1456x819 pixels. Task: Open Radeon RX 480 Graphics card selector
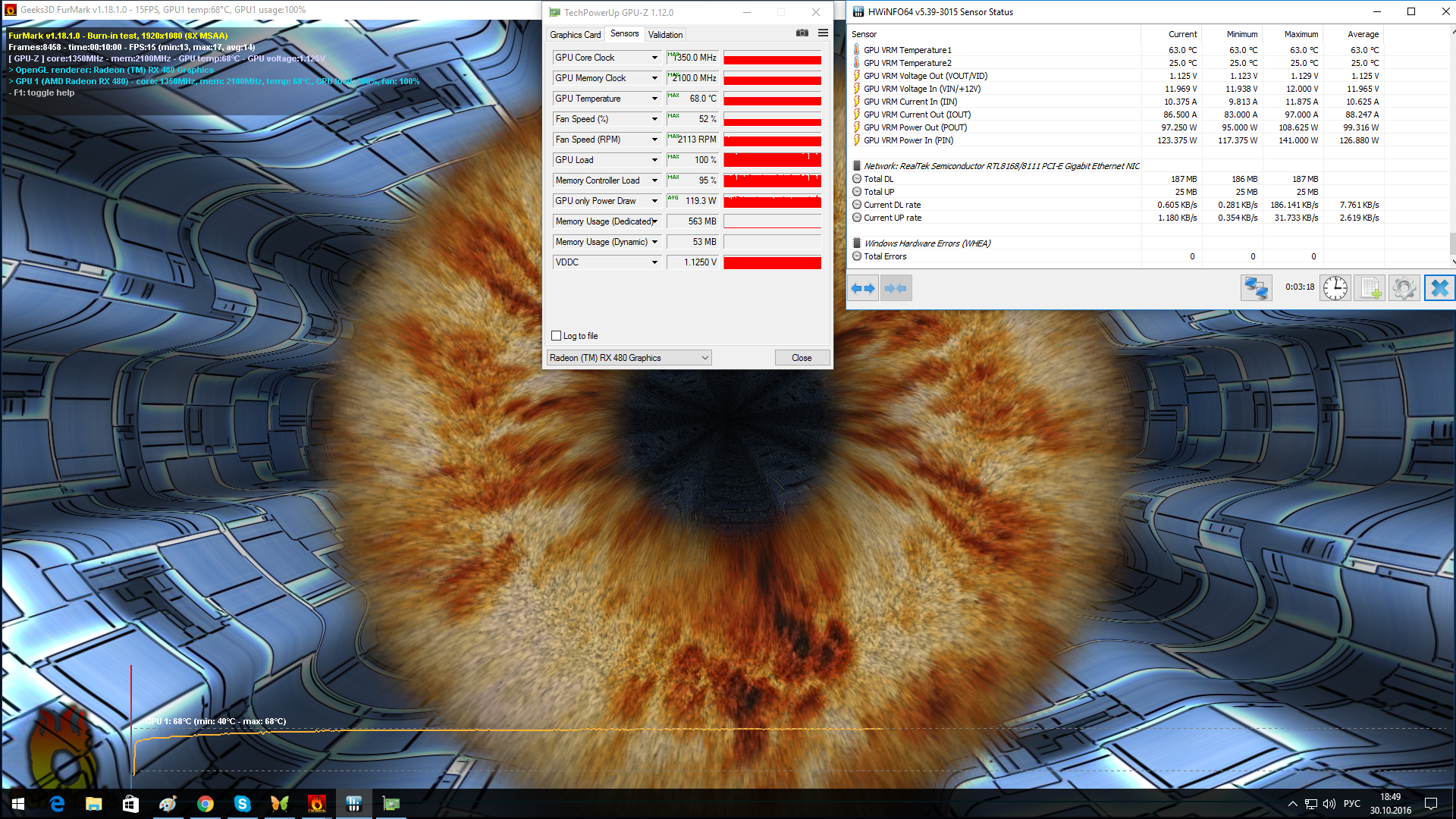[x=629, y=358]
